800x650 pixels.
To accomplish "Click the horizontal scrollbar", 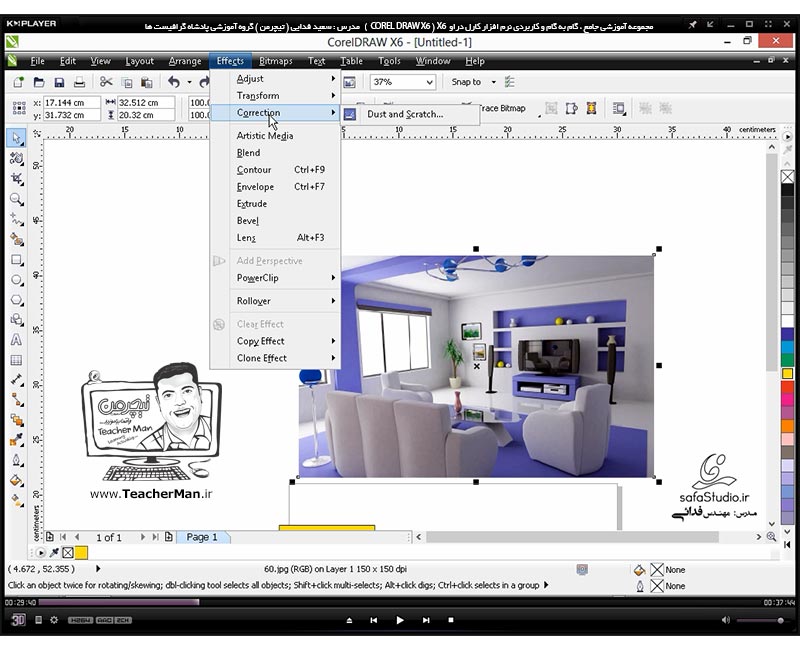I will point(572,537).
